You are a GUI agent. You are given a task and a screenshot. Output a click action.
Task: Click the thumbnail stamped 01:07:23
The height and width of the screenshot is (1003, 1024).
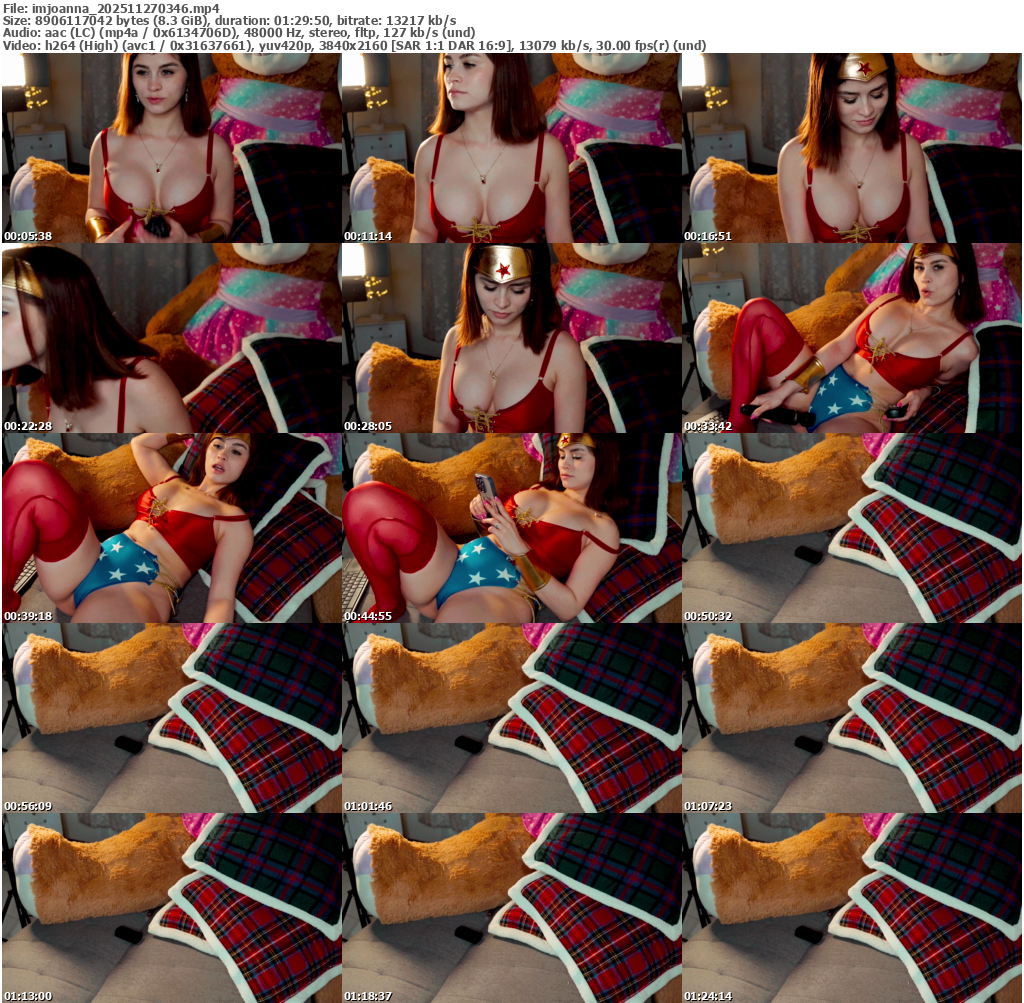852,718
